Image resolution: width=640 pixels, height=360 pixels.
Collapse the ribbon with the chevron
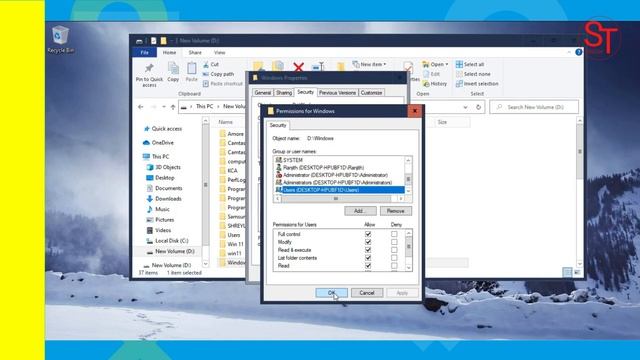(x=569, y=52)
